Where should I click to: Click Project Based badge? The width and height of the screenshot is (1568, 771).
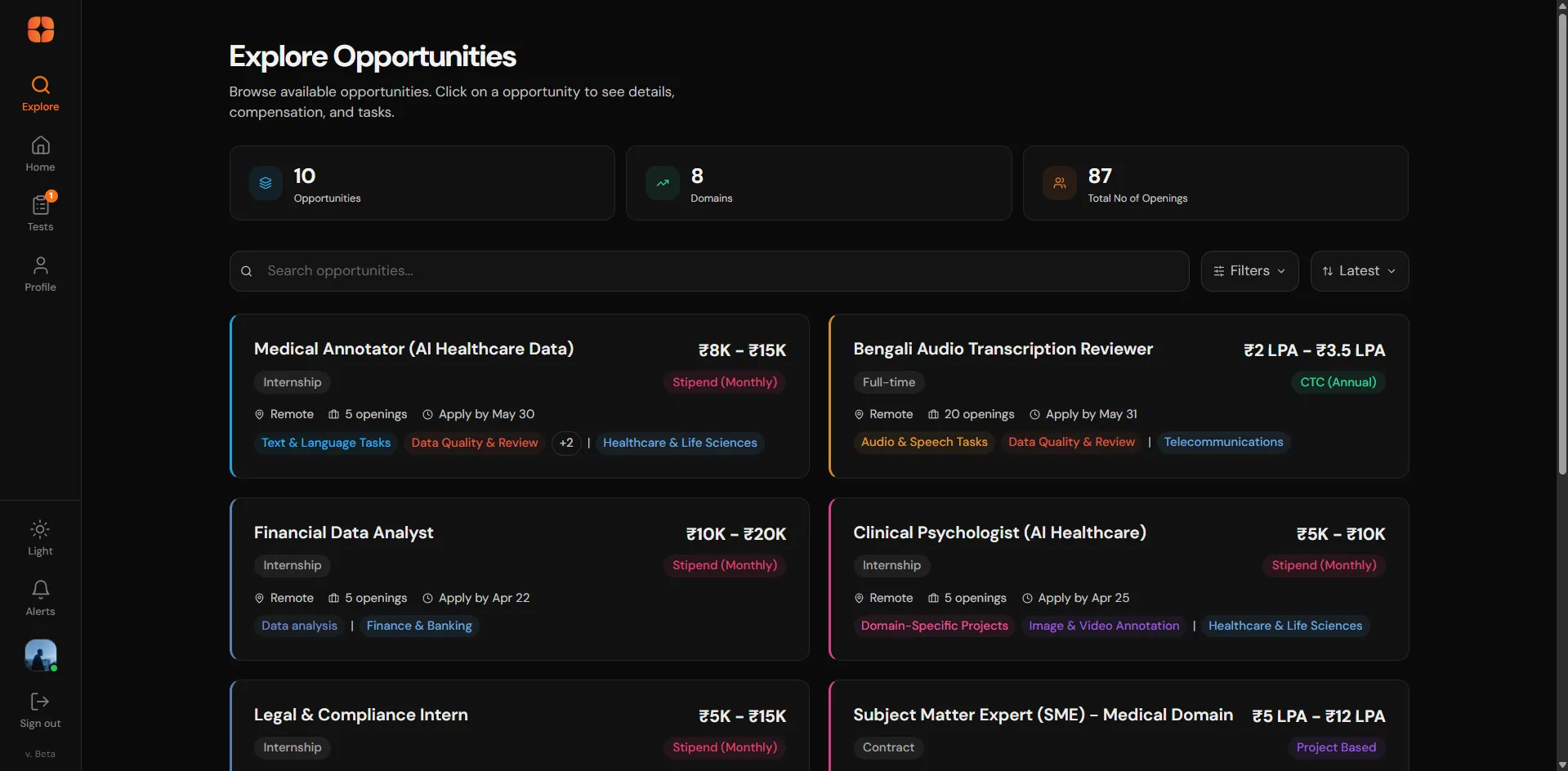[1336, 747]
